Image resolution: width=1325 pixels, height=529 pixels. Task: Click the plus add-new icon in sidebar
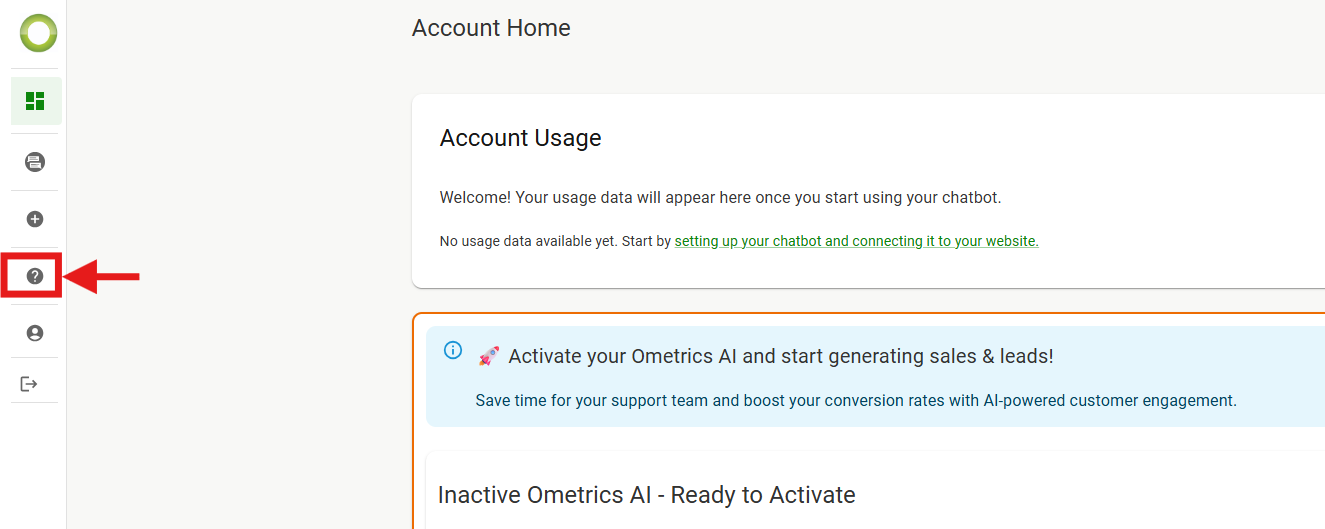(x=35, y=219)
